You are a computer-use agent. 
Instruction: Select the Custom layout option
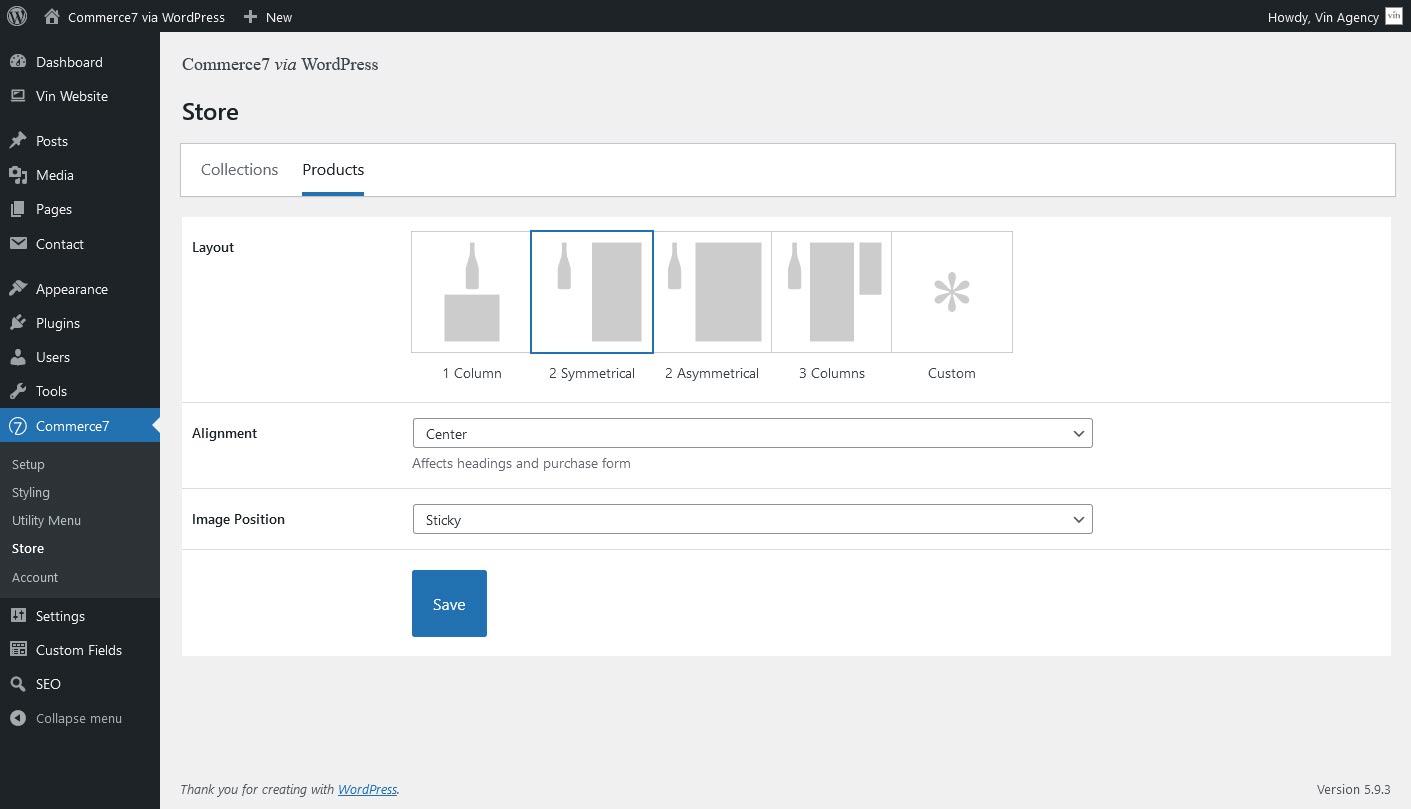point(951,292)
